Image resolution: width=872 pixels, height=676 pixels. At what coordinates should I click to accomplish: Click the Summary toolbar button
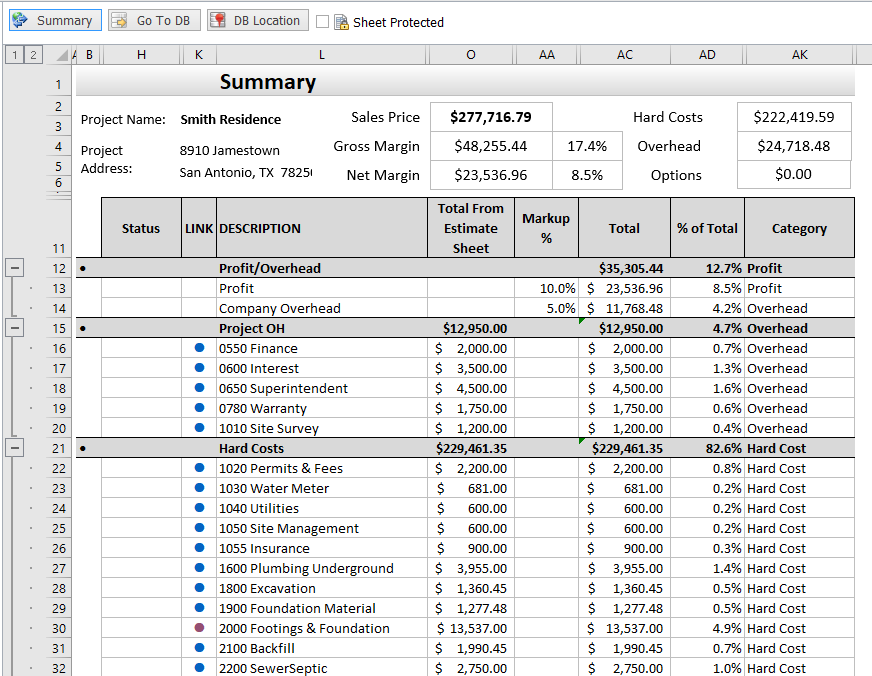tap(55, 20)
